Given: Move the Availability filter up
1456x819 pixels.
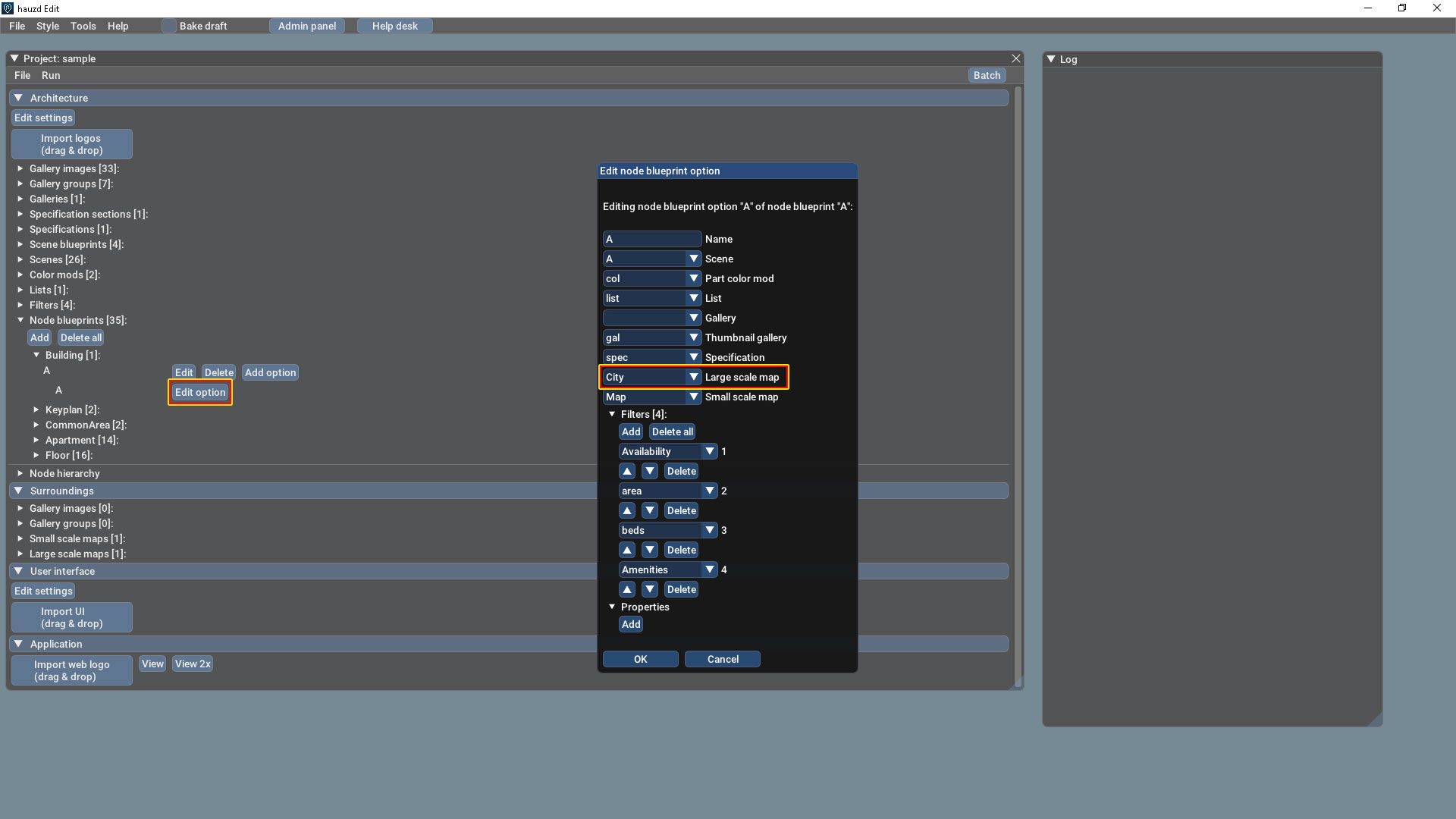Looking at the screenshot, I should pos(627,471).
